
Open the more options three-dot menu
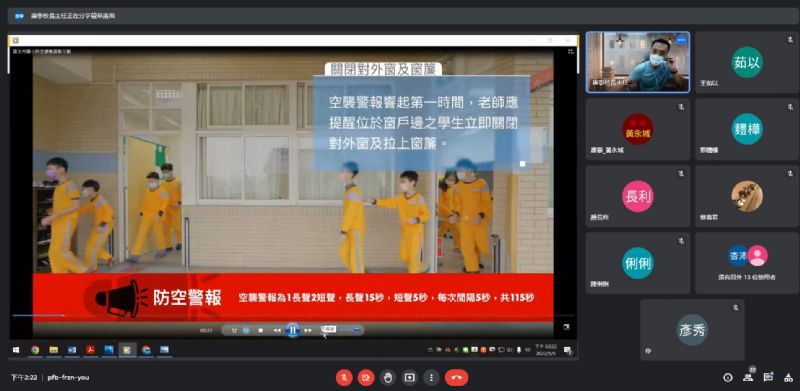[431, 378]
